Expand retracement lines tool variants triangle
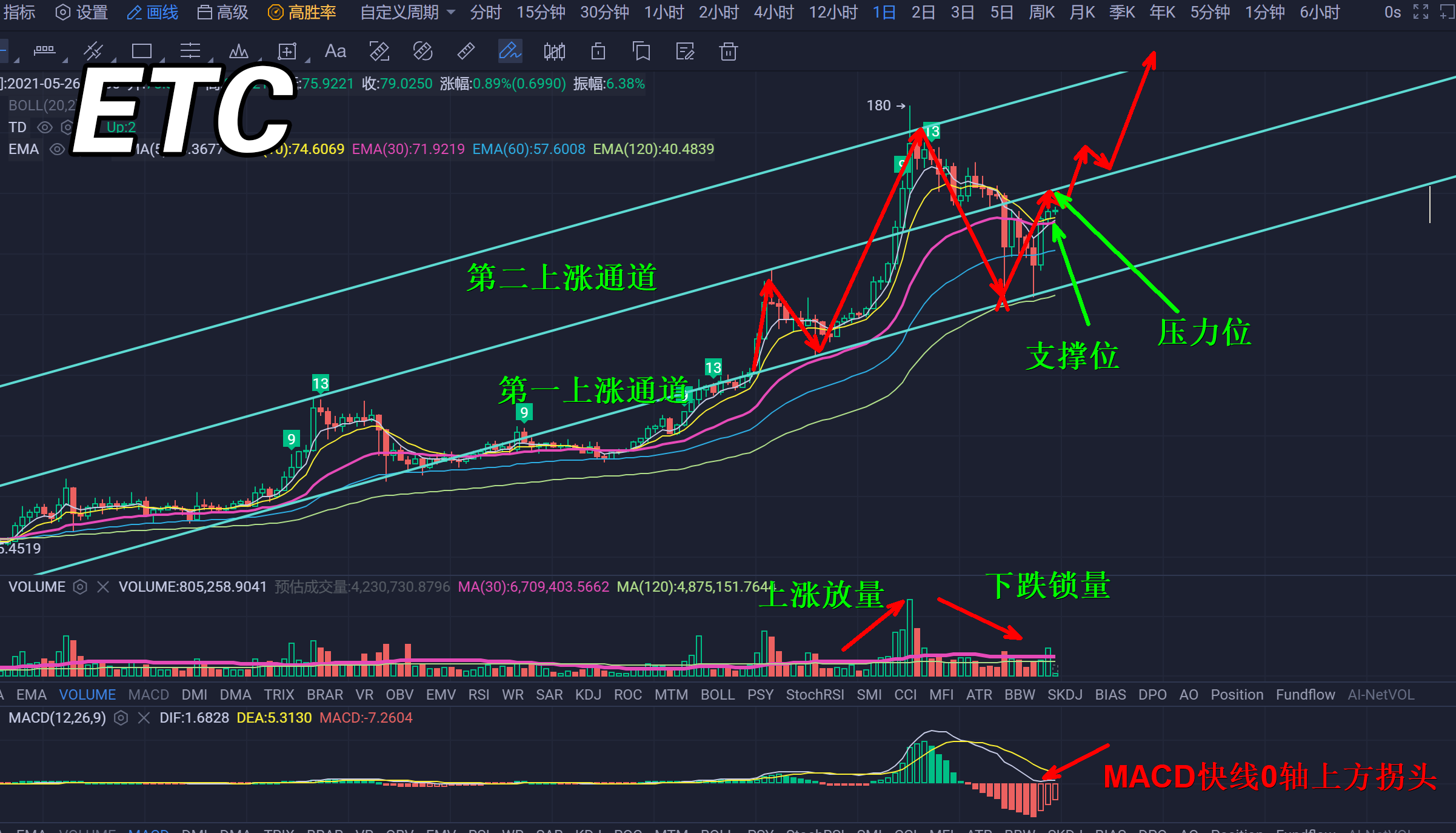 (211, 59)
